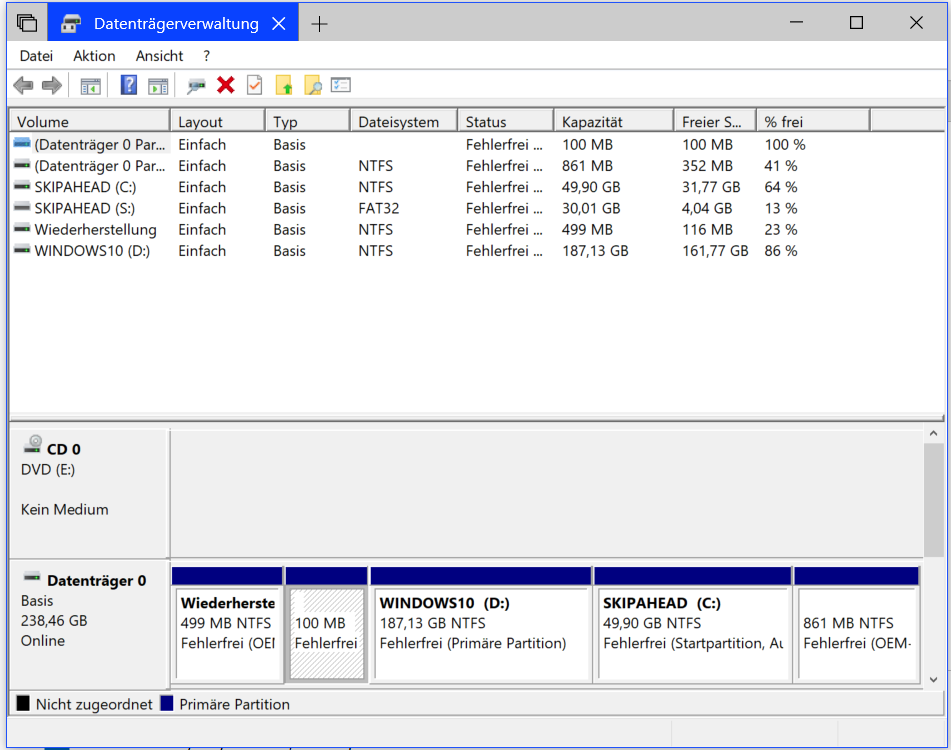This screenshot has height=750, width=951.
Task: Click the folder with green arrow icon
Action: pos(284,85)
